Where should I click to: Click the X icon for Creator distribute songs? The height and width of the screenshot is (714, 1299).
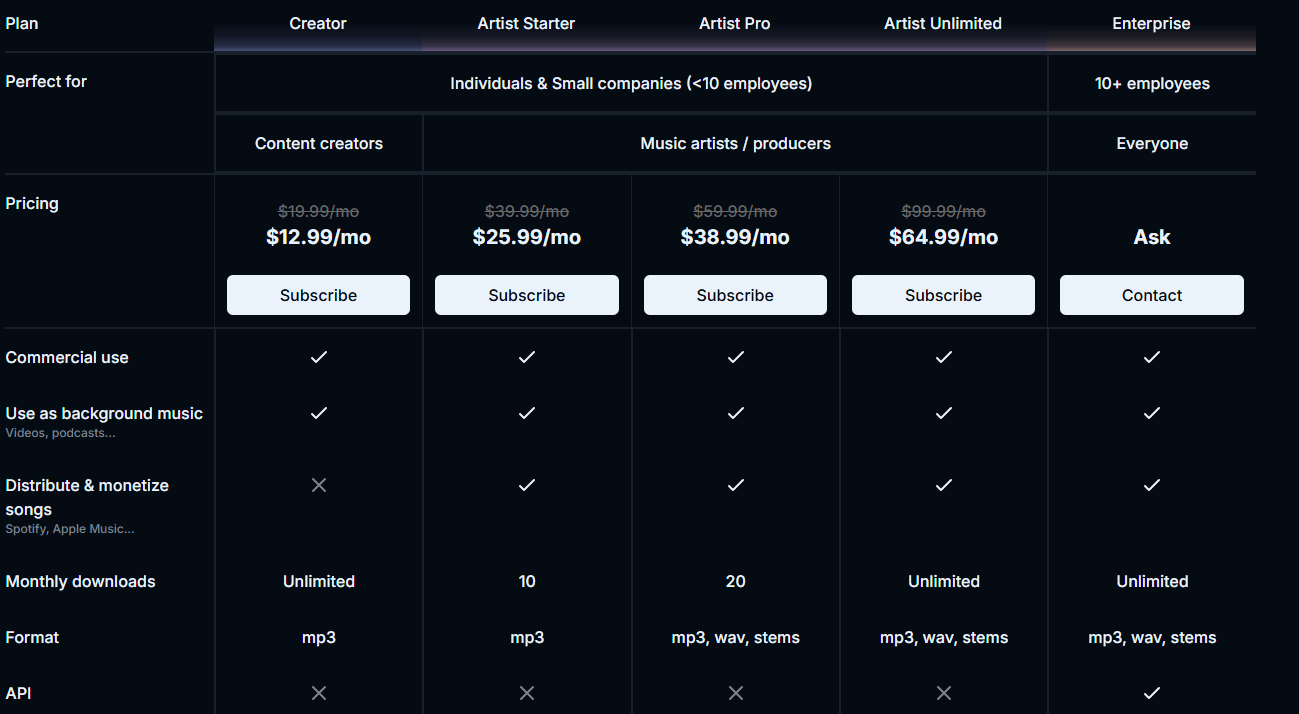pos(318,485)
